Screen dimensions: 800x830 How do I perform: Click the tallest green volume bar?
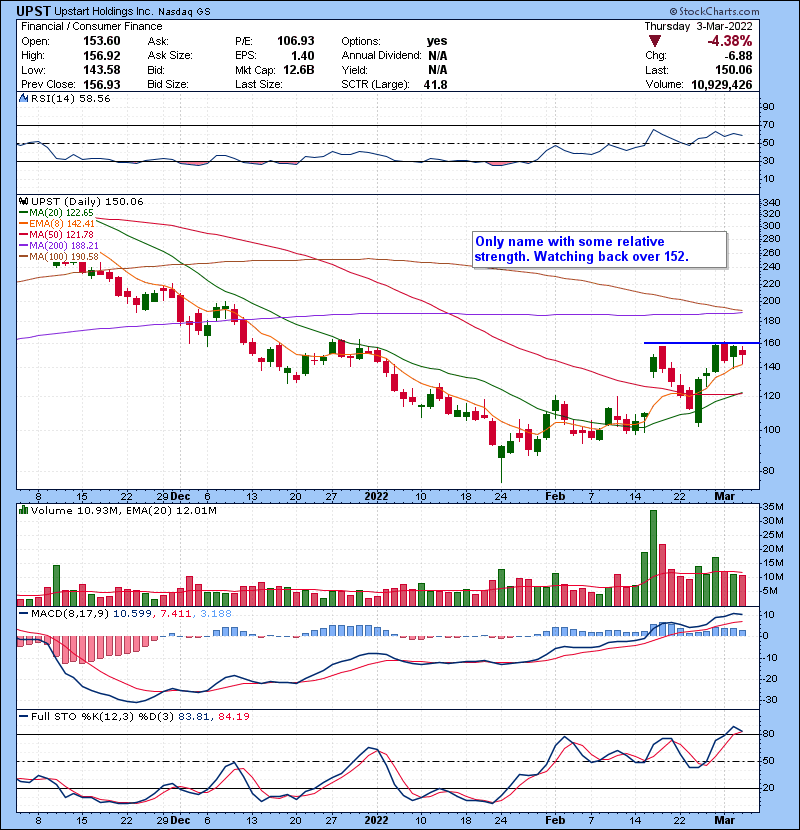coord(653,558)
